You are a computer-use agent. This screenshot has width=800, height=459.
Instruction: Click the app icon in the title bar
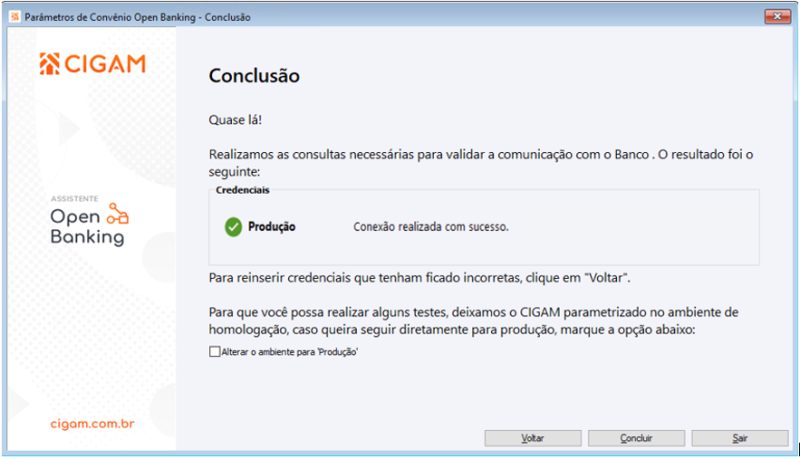[15, 17]
